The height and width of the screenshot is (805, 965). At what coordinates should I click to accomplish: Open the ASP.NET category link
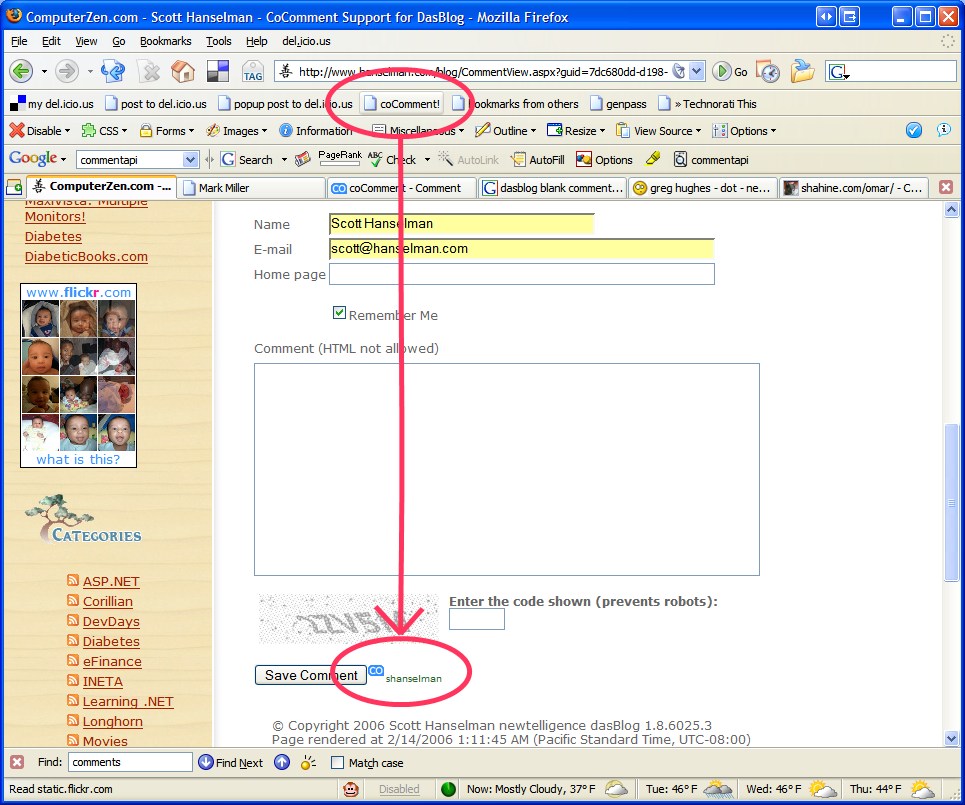click(x=111, y=581)
